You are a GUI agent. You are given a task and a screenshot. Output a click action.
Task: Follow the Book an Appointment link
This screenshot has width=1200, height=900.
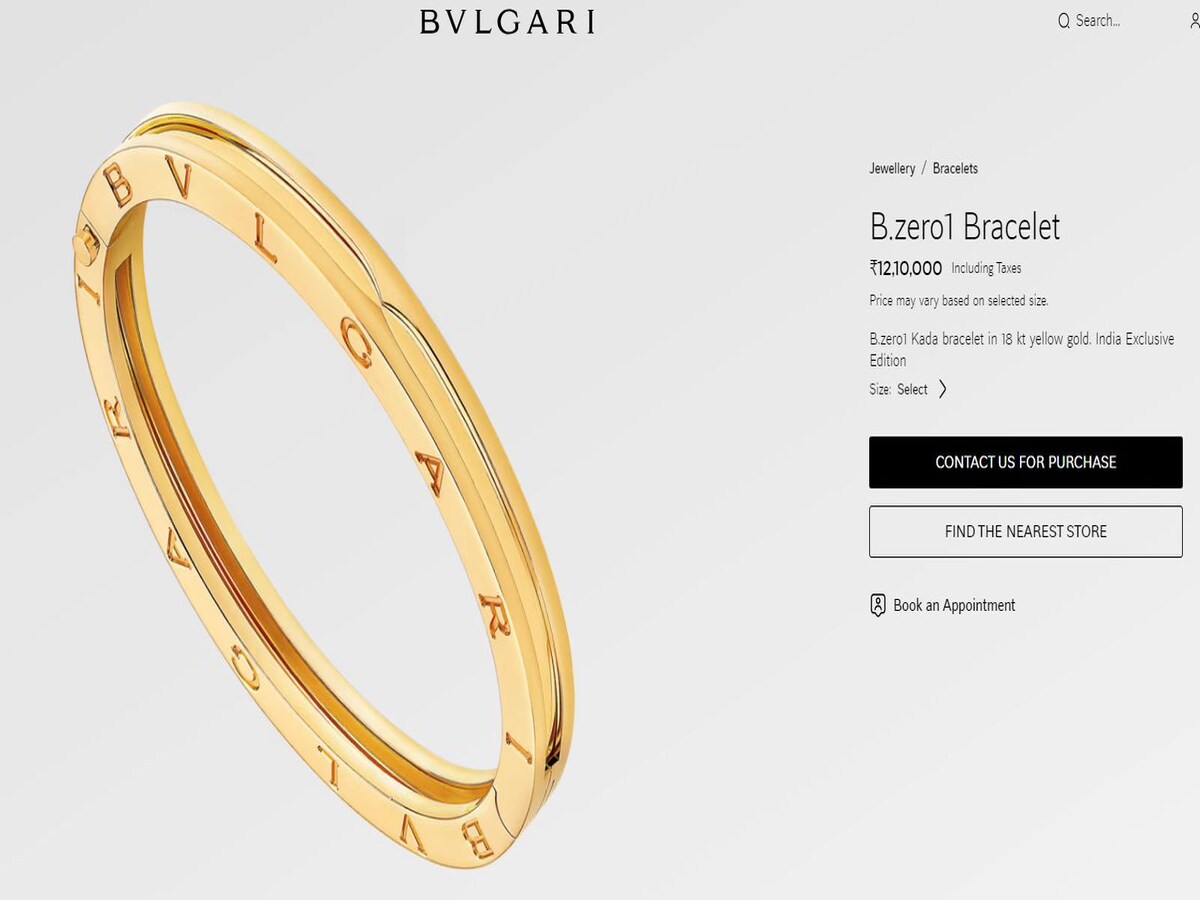(x=954, y=605)
